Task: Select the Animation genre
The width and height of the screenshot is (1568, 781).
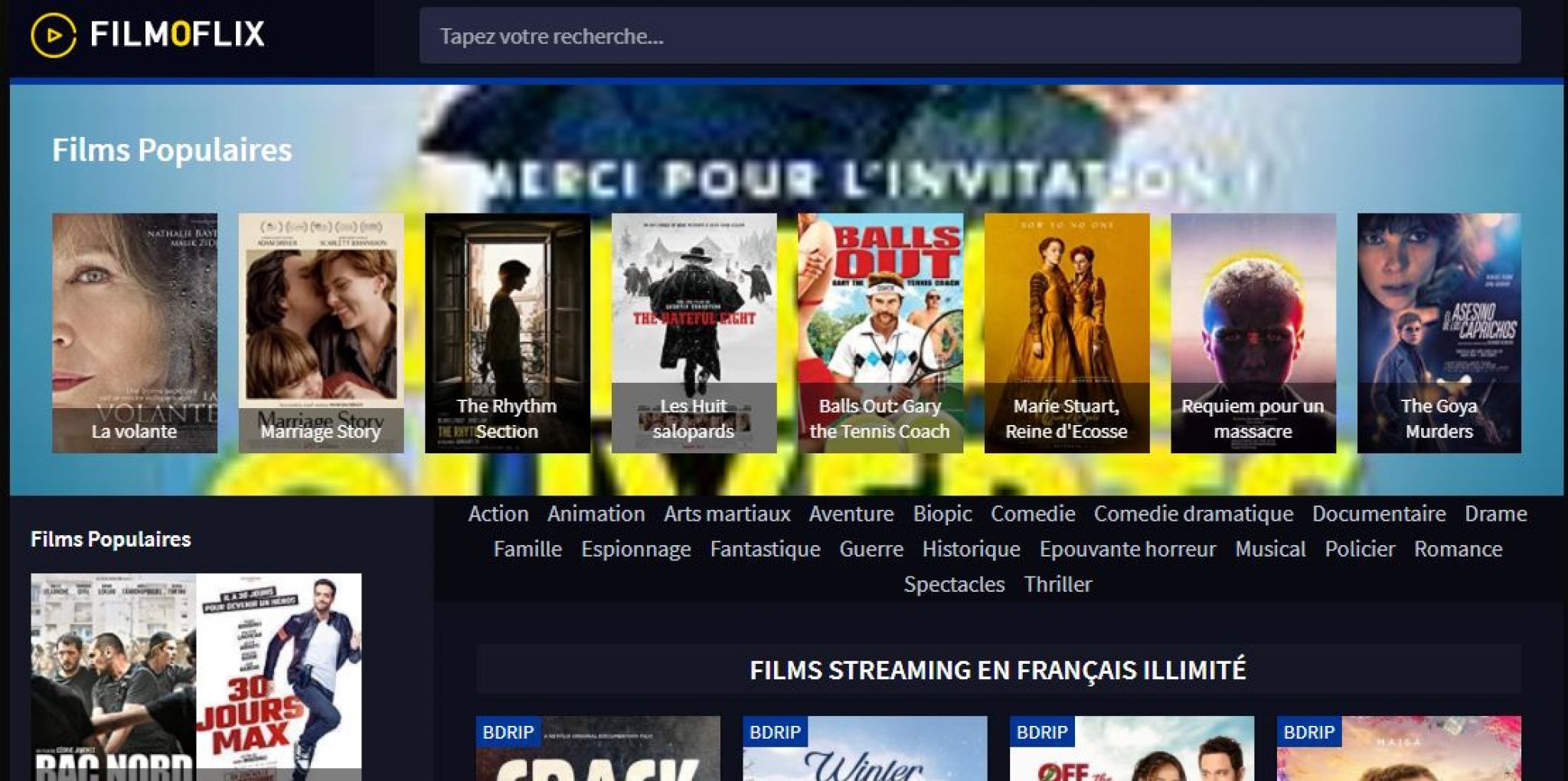Action: 596,513
